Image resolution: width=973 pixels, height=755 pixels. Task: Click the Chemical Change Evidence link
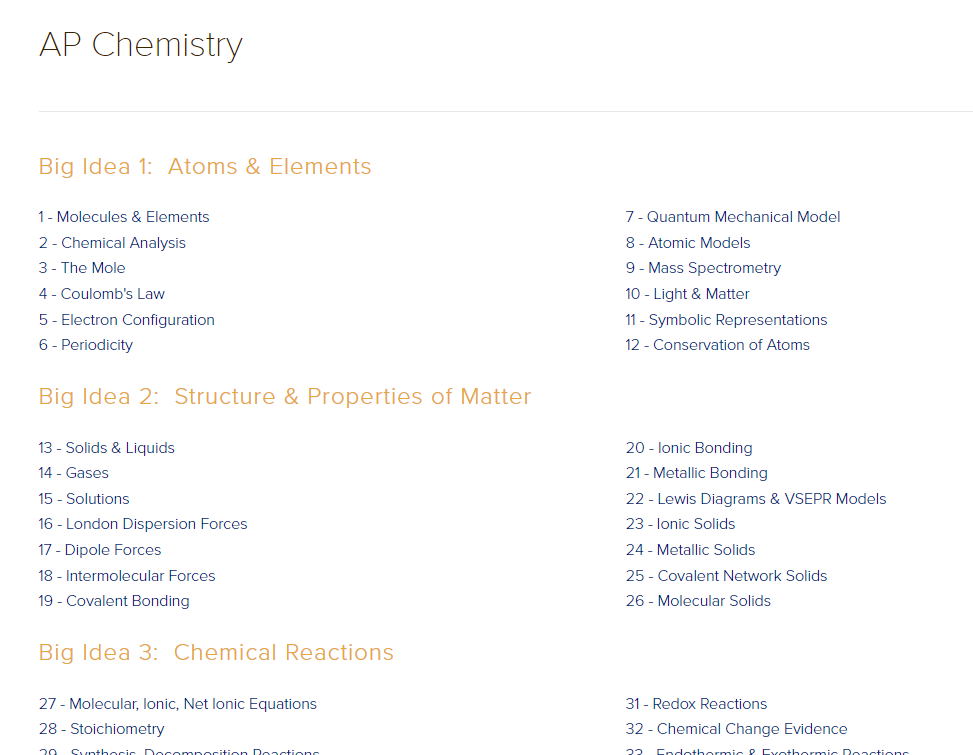[737, 729]
